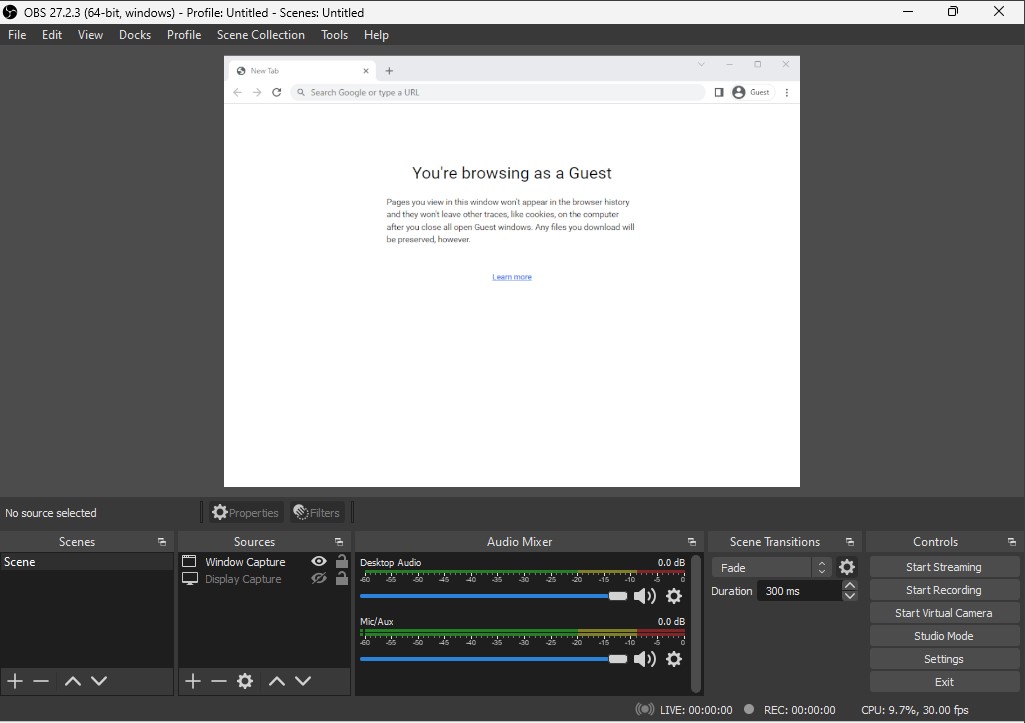This screenshot has height=723, width=1025.
Task: Open the Edit menu
Action: pyautogui.click(x=52, y=35)
